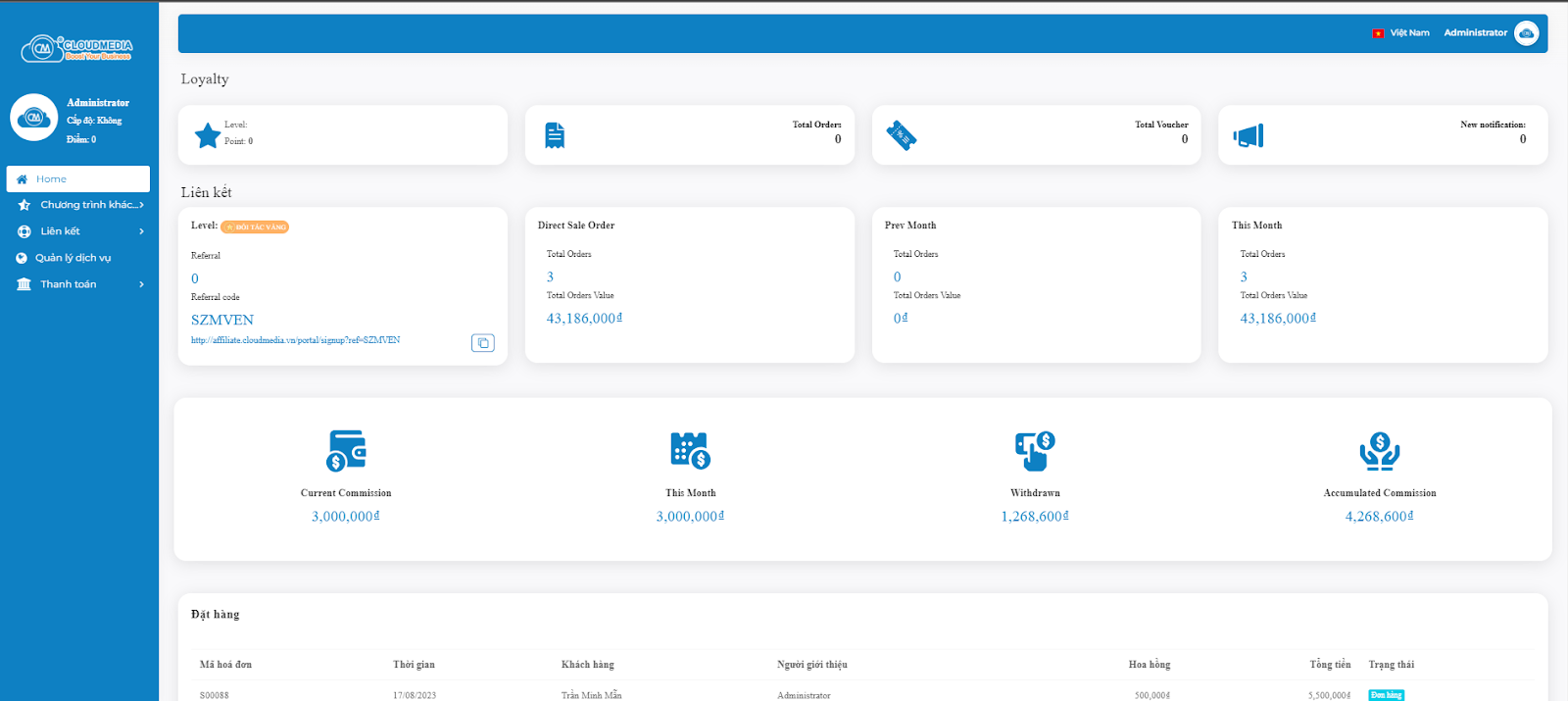Click the Thanh toán bank icon
The height and width of the screenshot is (701, 1568).
pos(24,284)
